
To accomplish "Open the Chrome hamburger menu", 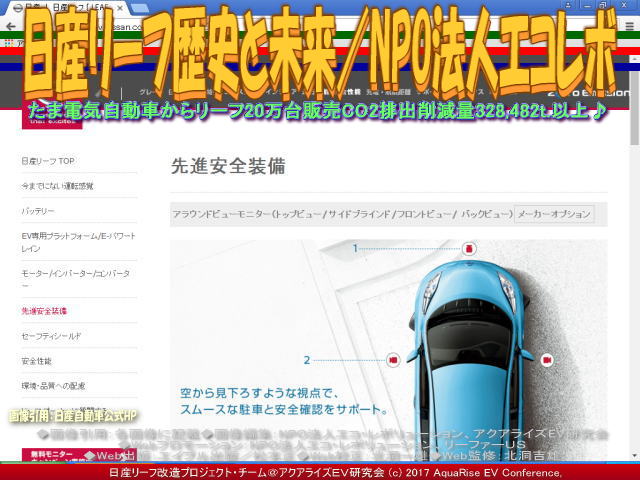I will (x=630, y=27).
